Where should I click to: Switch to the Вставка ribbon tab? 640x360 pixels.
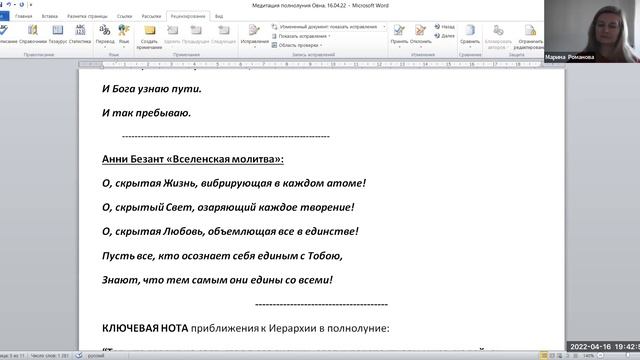coord(50,16)
